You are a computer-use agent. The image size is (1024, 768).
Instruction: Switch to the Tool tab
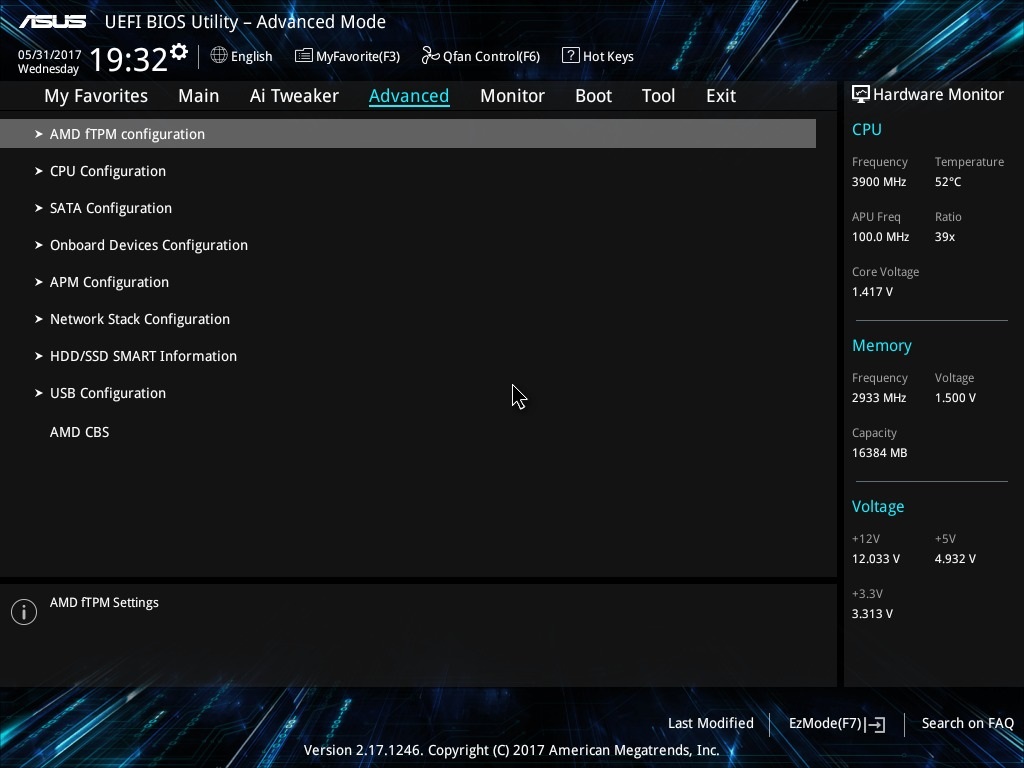click(x=658, y=96)
